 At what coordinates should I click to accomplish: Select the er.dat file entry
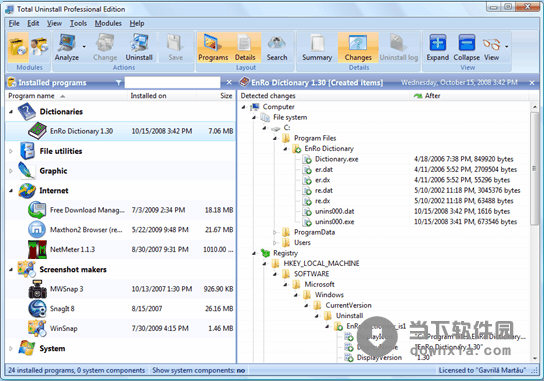[324, 170]
